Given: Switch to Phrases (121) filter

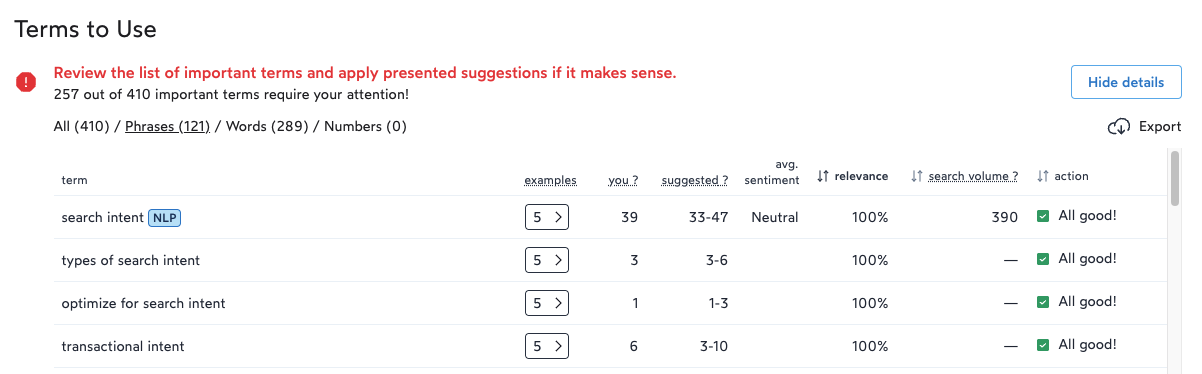Looking at the screenshot, I should pyautogui.click(x=167, y=126).
